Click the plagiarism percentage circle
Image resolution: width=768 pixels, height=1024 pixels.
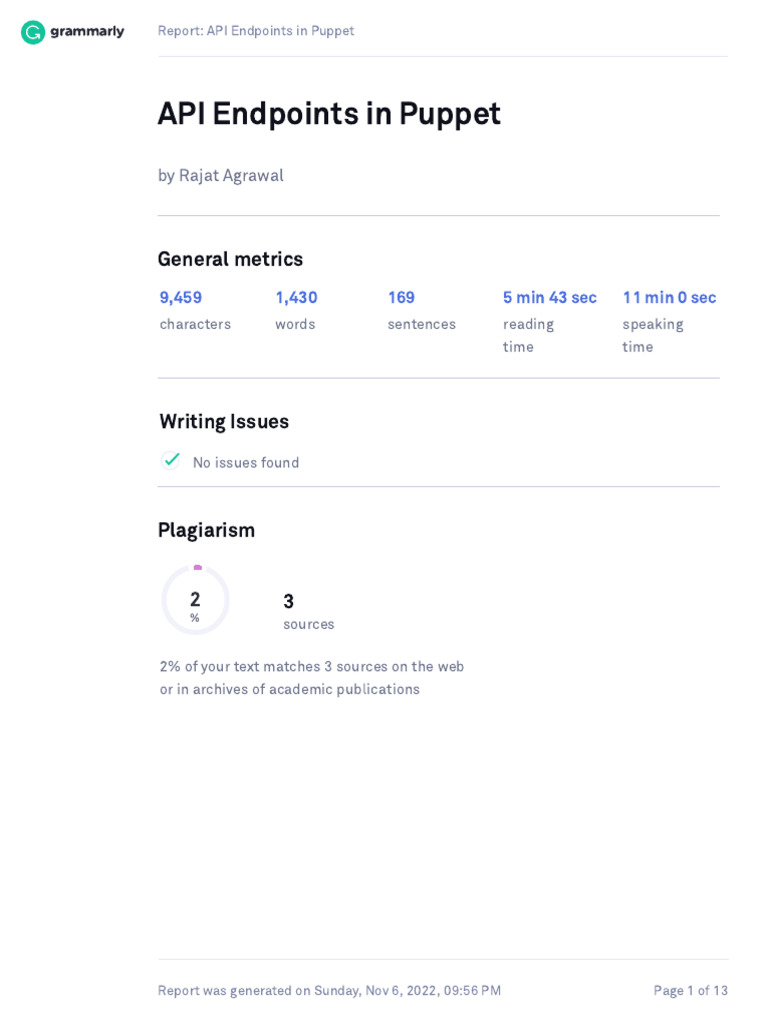pyautogui.click(x=195, y=600)
